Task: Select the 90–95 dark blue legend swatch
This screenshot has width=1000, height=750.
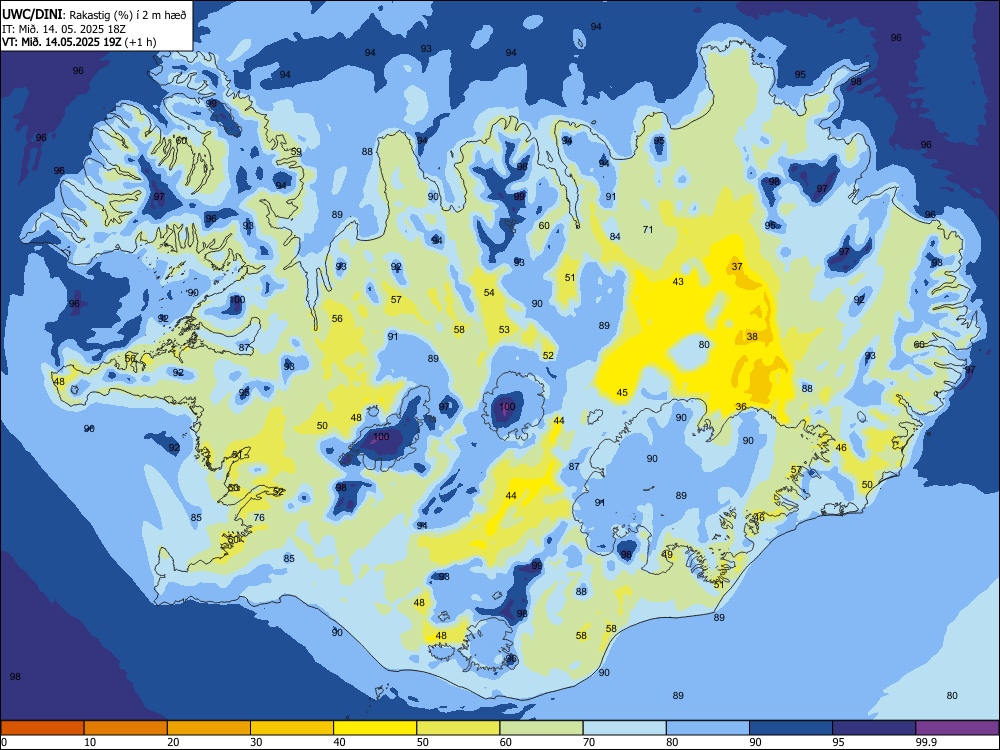Action: click(791, 728)
